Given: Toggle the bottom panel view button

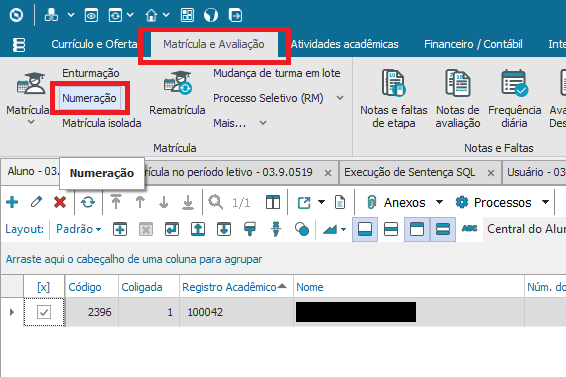Looking at the screenshot, I should click(365, 229).
